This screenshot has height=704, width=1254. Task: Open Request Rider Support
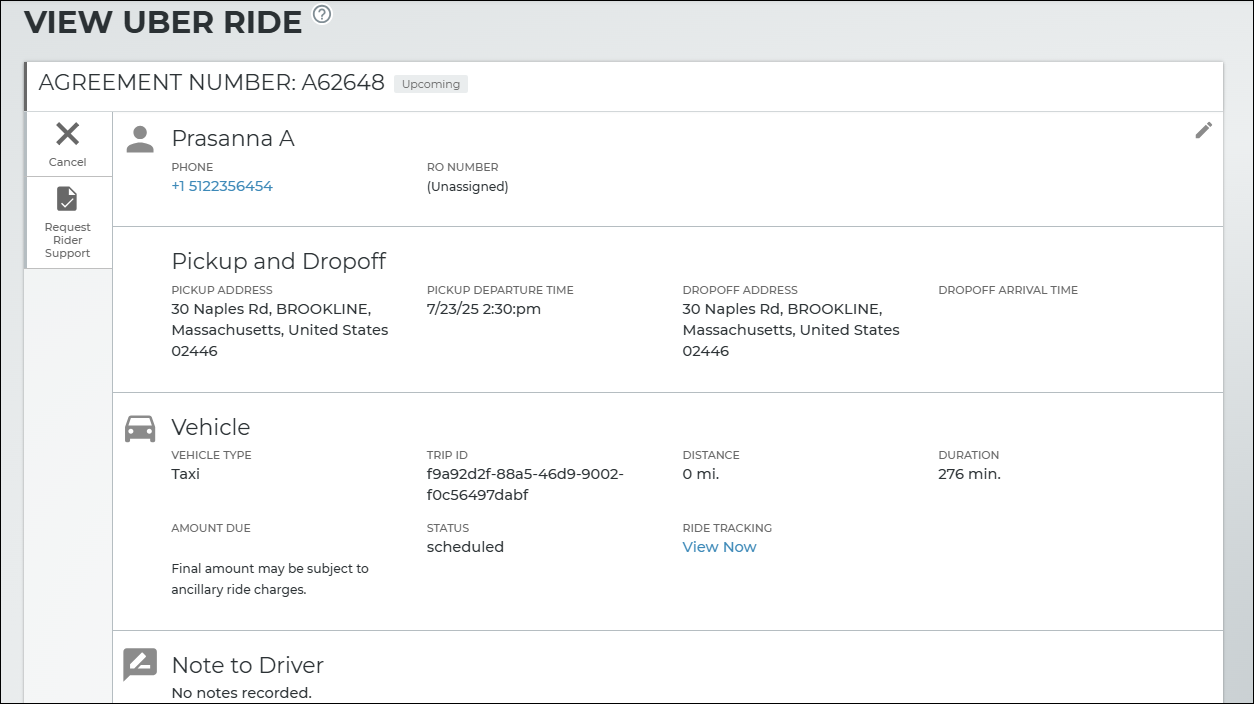pyautogui.click(x=67, y=199)
